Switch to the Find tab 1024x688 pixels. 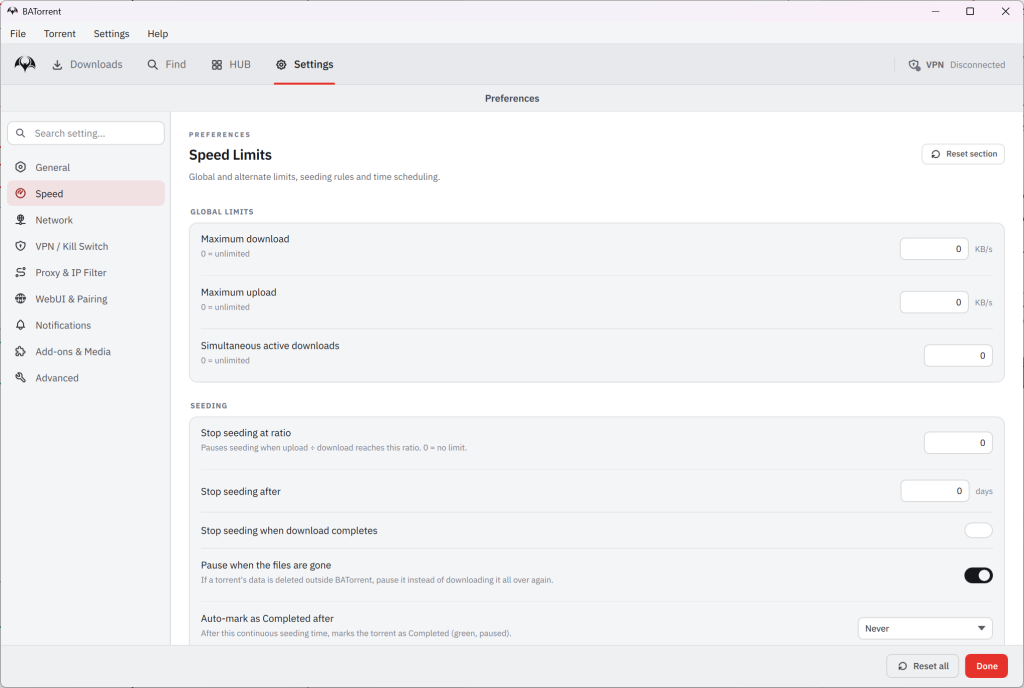pyautogui.click(x=167, y=65)
